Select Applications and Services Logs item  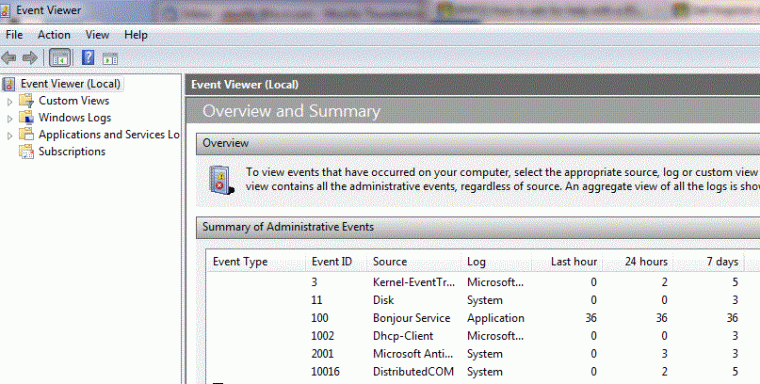click(x=109, y=135)
